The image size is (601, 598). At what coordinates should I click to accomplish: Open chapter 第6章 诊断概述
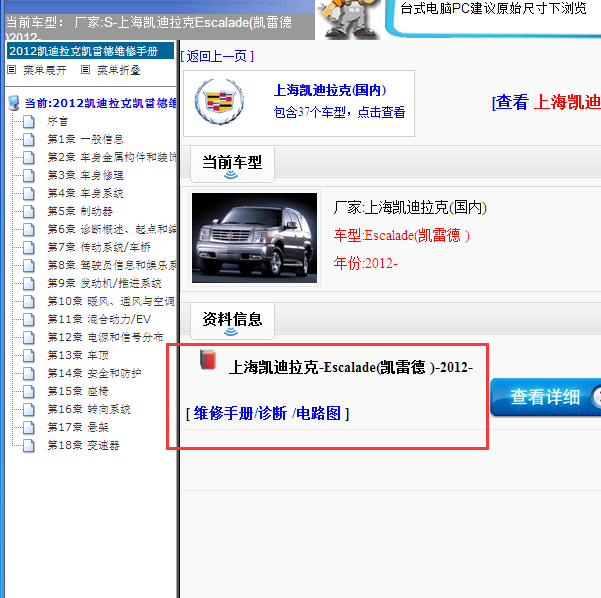[x=112, y=230]
